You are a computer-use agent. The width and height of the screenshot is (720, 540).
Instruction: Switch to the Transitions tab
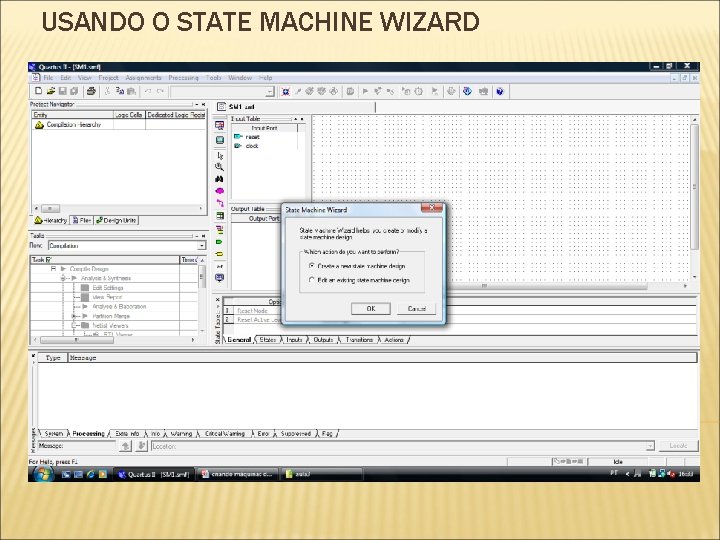(359, 340)
